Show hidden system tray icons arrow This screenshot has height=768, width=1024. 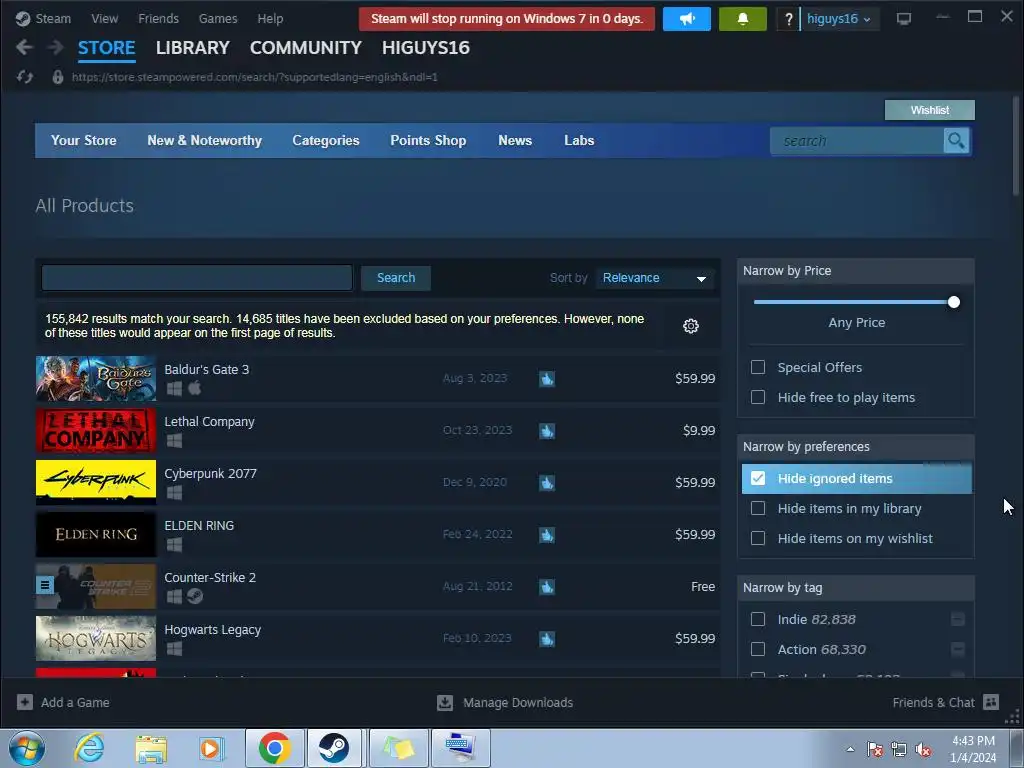pyautogui.click(x=850, y=749)
